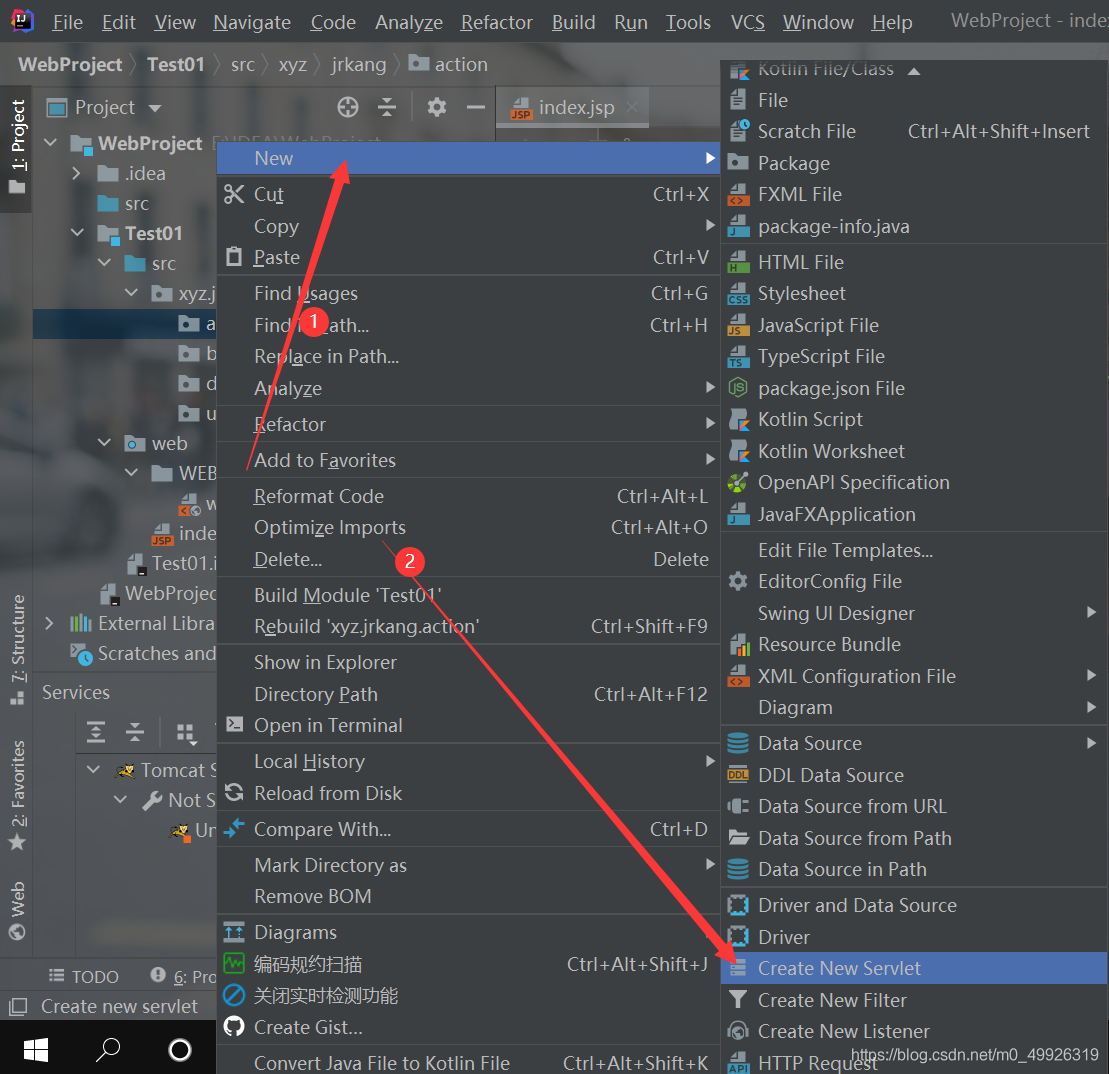Open the Project panel settings gear icon
Screen dimensions: 1109x1074
(x=436, y=107)
